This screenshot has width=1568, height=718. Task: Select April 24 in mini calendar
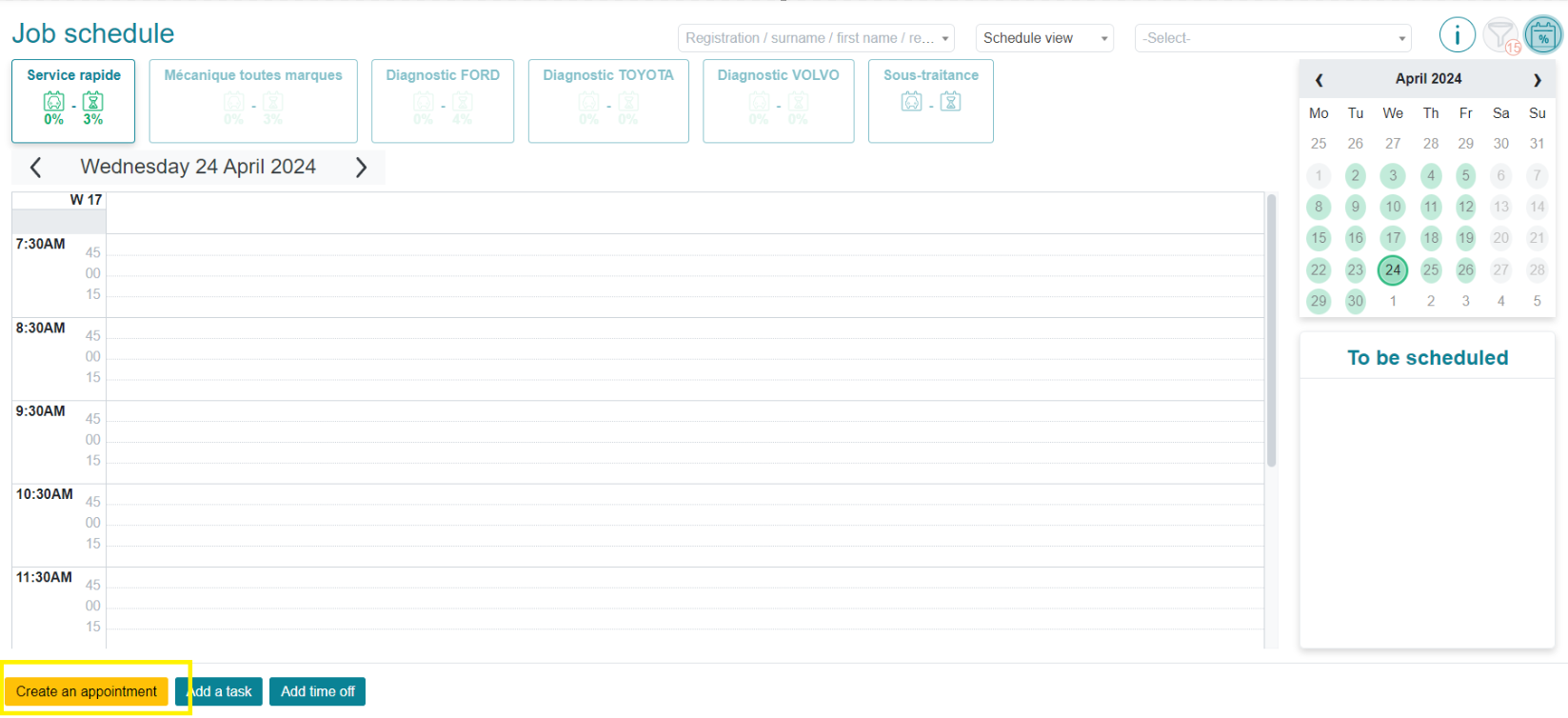1393,269
